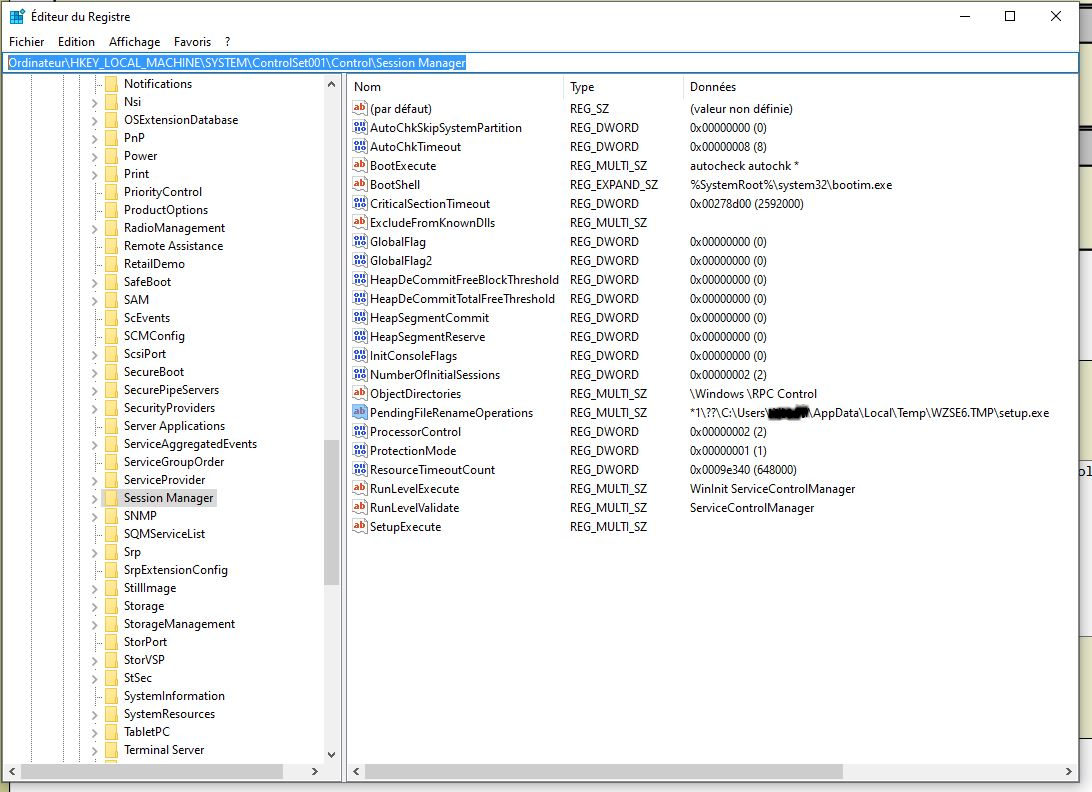Select the PriorityControl tree key
This screenshot has height=792, width=1092.
[x=163, y=192]
